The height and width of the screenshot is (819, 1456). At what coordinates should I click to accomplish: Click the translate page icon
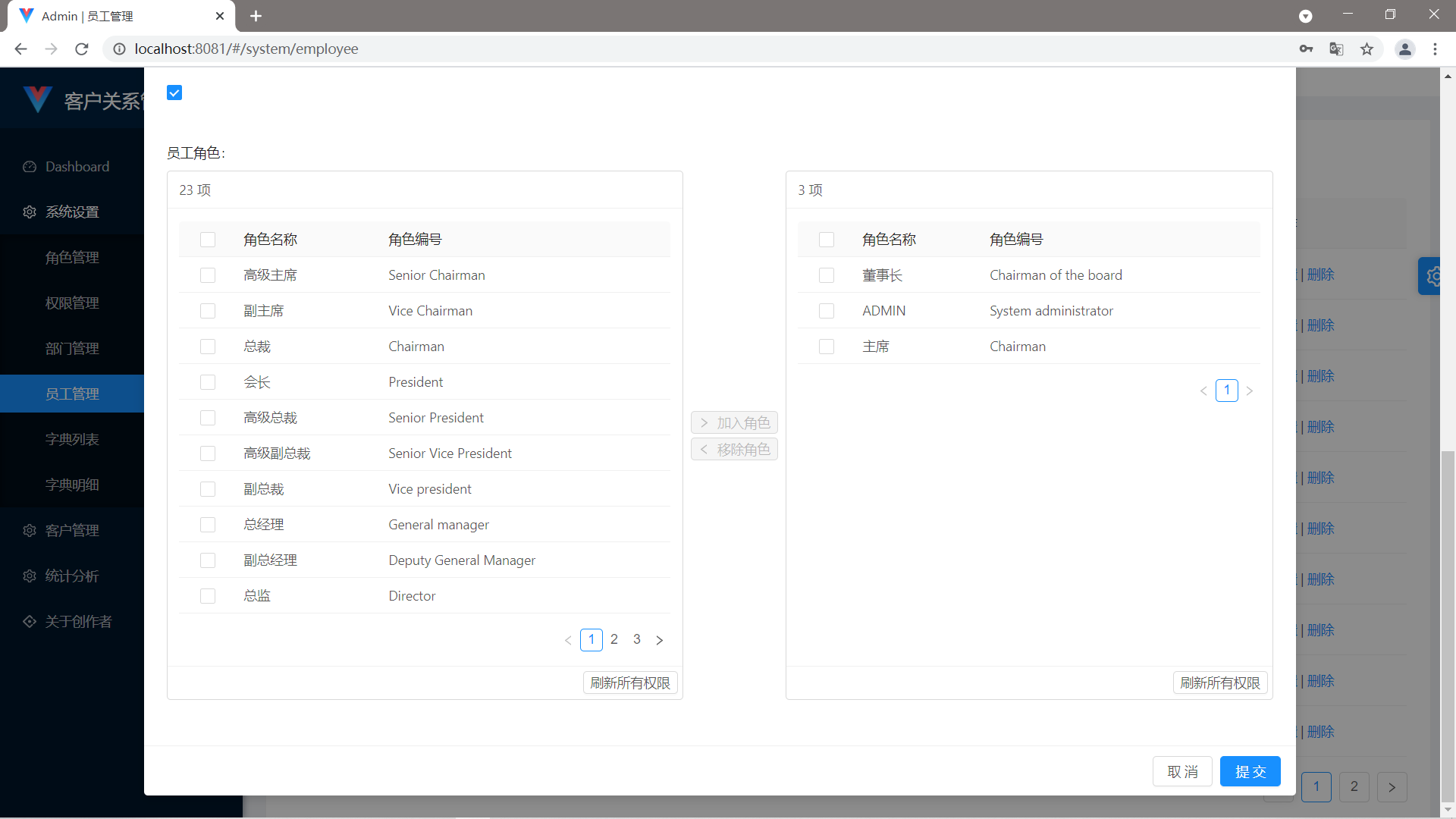1336,49
